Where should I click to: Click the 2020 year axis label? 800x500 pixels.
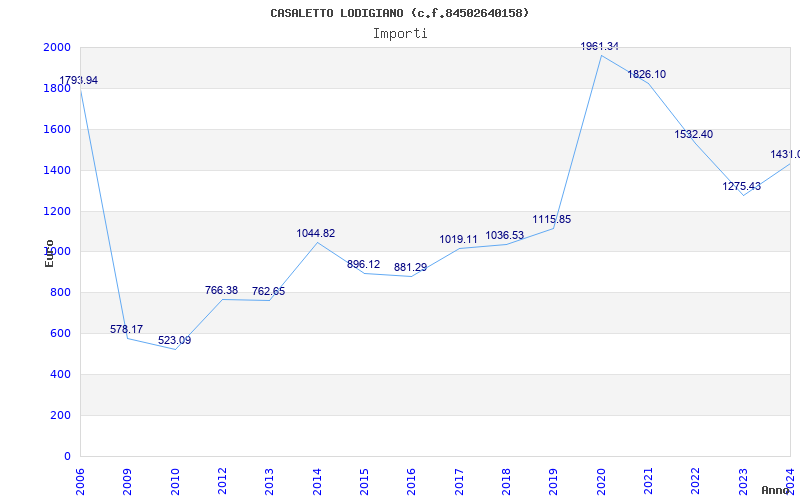(x=601, y=481)
